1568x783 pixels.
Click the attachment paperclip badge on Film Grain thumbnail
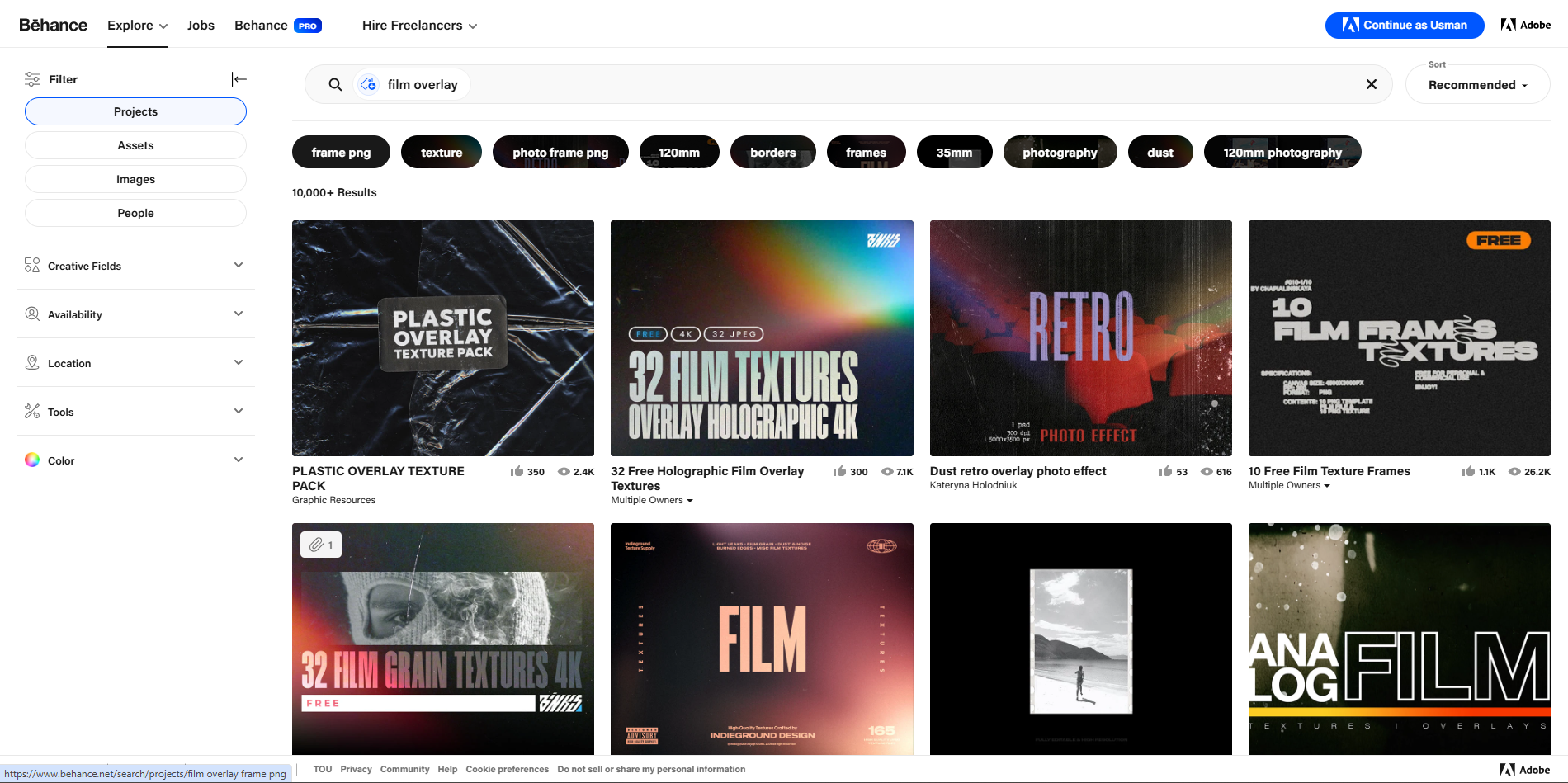click(x=320, y=545)
